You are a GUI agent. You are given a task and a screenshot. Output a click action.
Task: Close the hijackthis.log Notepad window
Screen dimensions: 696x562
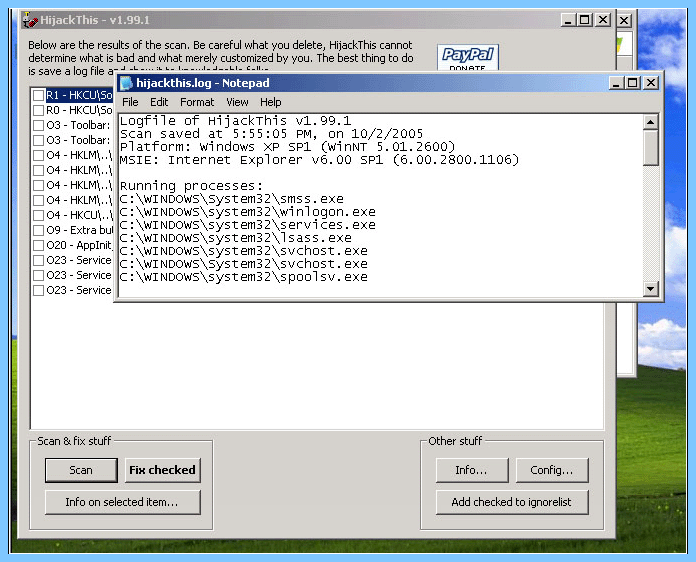651,83
